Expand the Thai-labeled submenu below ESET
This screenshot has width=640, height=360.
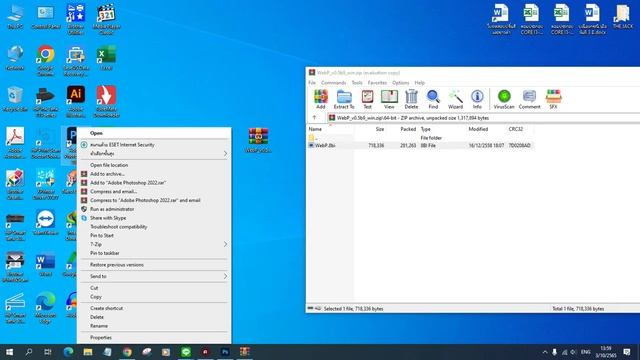154,153
